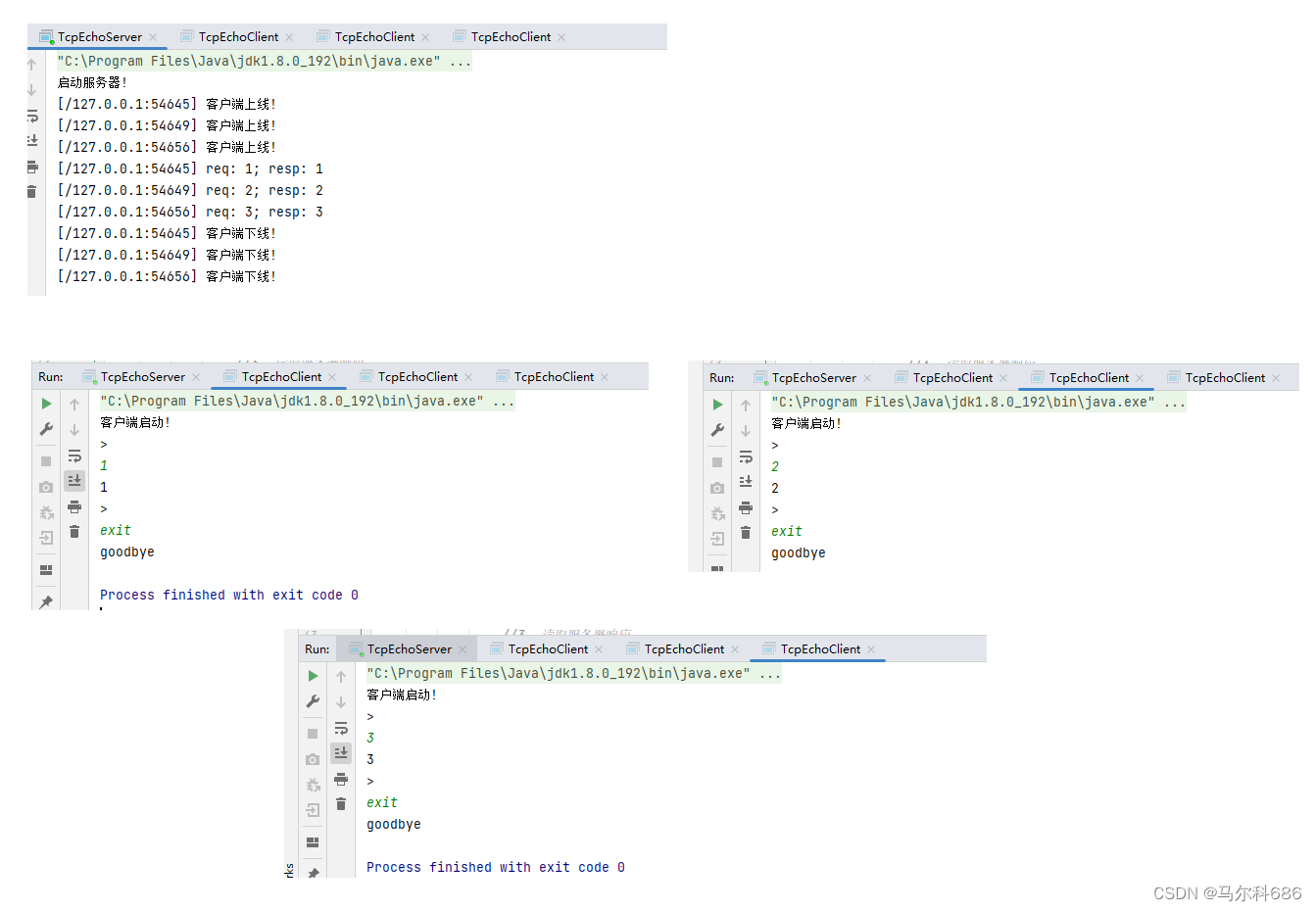Click "[/127.0.0.1:54656] 客户端下线!" log line
Image resolution: width=1316 pixels, height=911 pixels.
click(x=167, y=277)
